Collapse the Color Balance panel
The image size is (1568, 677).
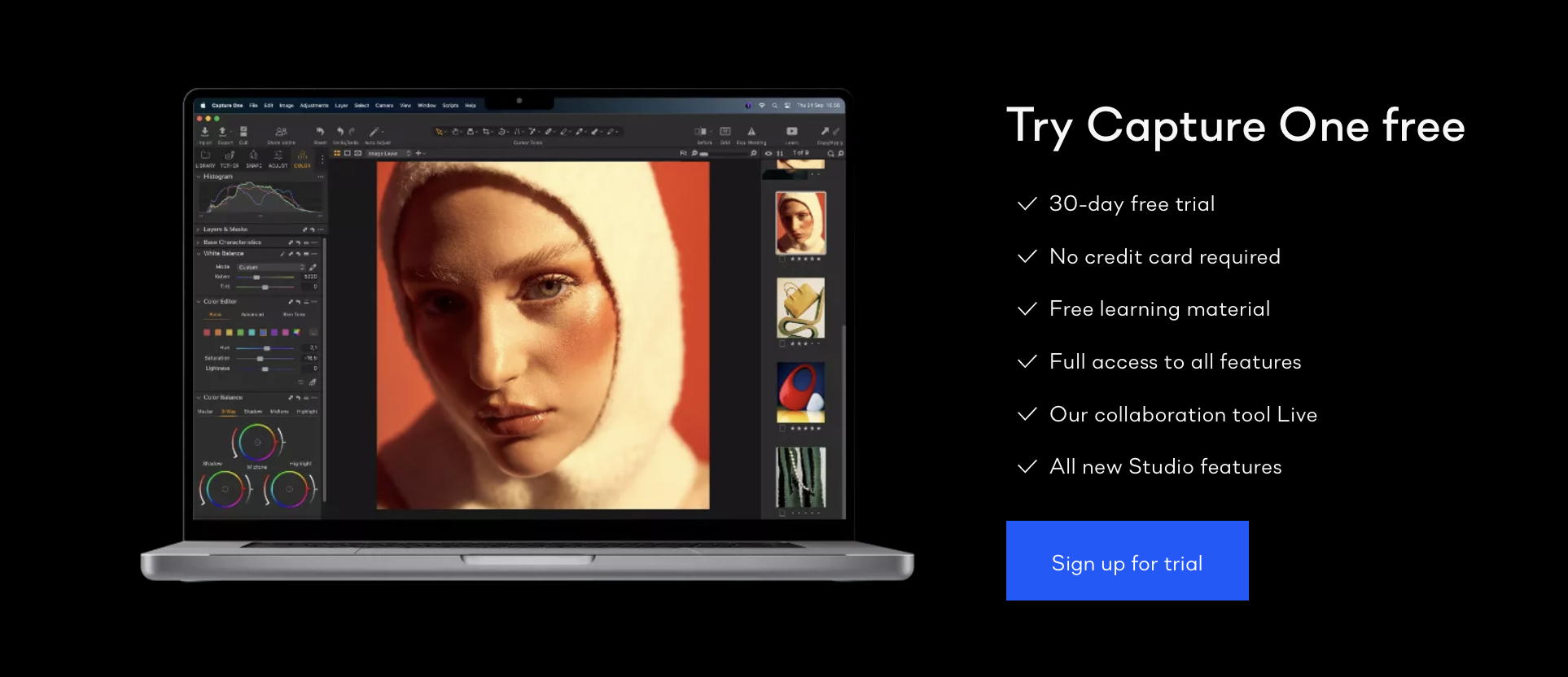point(199,398)
